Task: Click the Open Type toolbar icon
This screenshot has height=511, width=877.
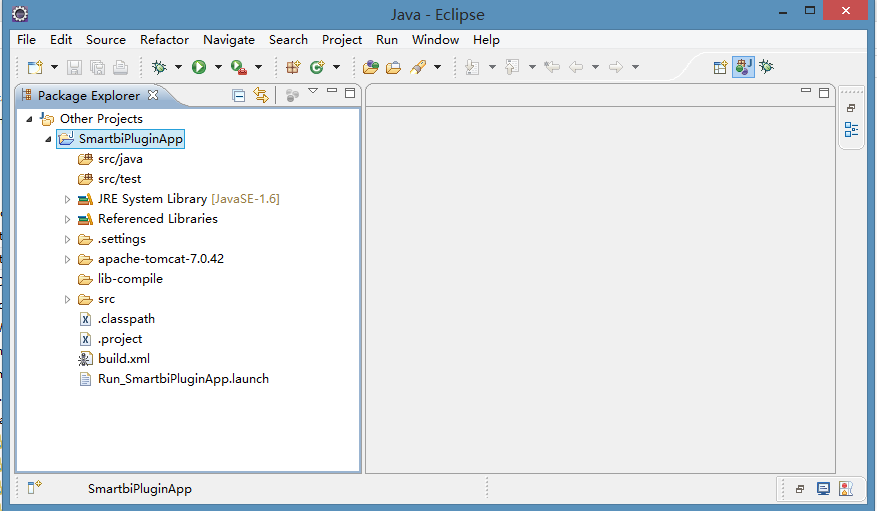Action: coord(371,67)
